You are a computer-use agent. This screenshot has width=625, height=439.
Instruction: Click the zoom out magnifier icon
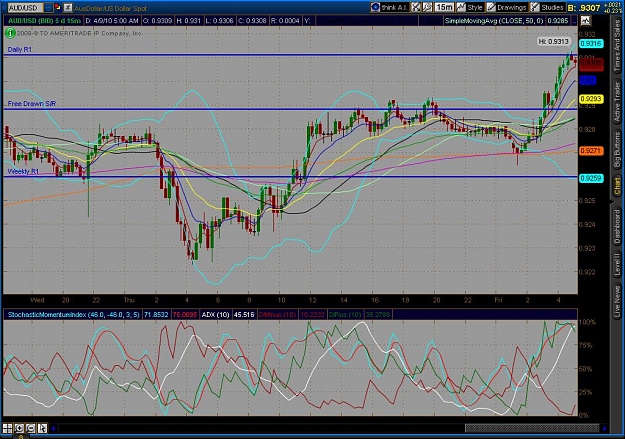(x=31, y=428)
